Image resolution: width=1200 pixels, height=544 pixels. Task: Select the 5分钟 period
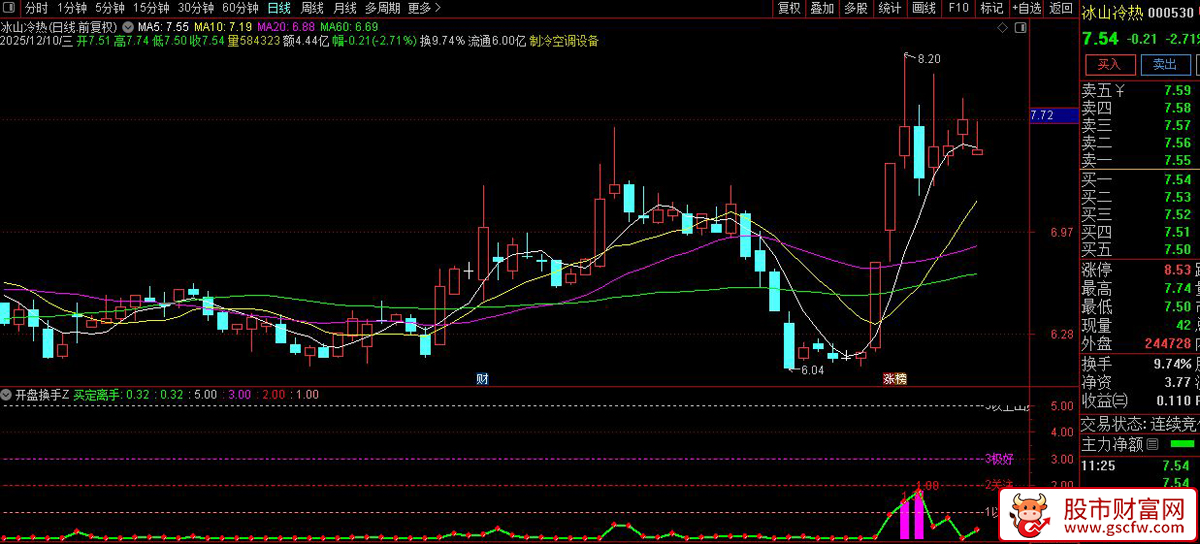pos(110,8)
